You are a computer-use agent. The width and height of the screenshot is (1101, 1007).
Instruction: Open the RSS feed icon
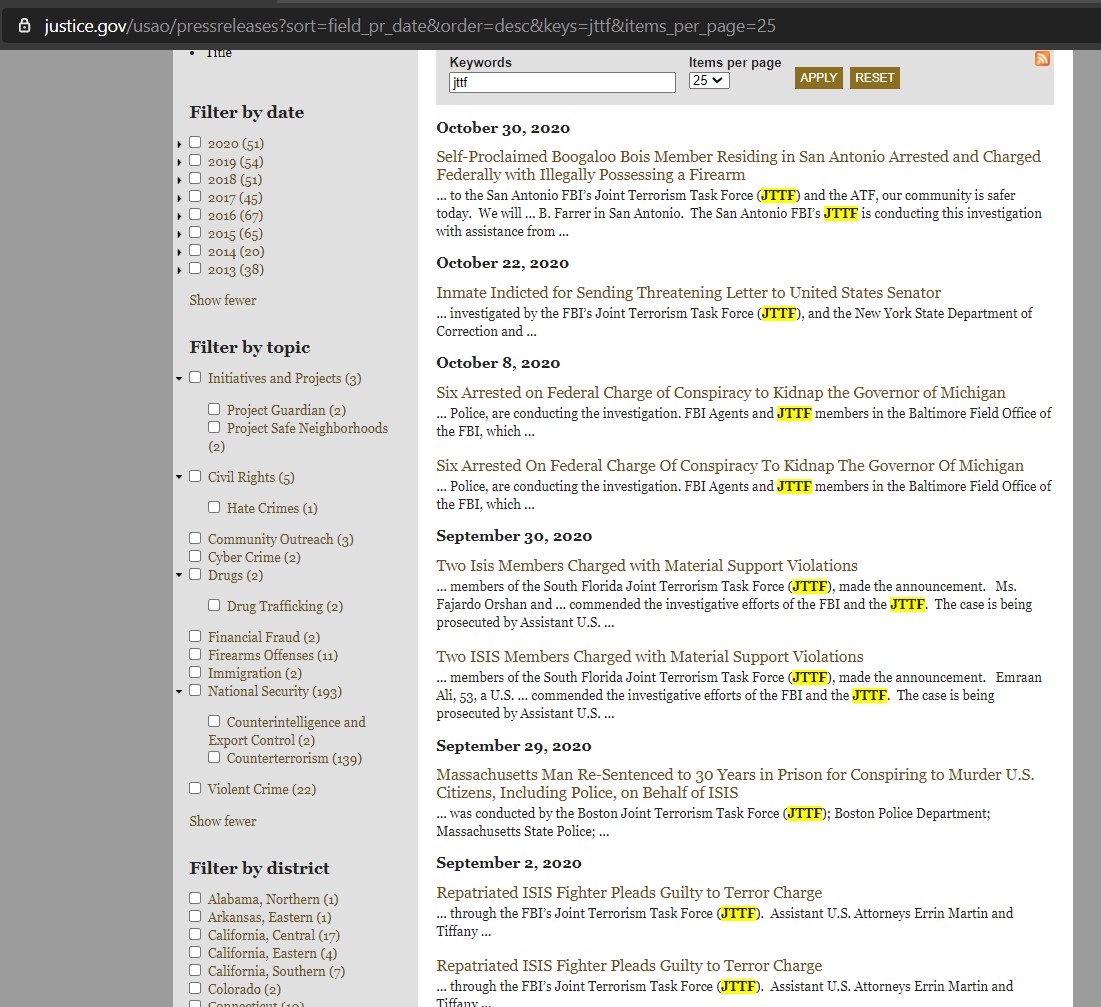coord(1042,58)
